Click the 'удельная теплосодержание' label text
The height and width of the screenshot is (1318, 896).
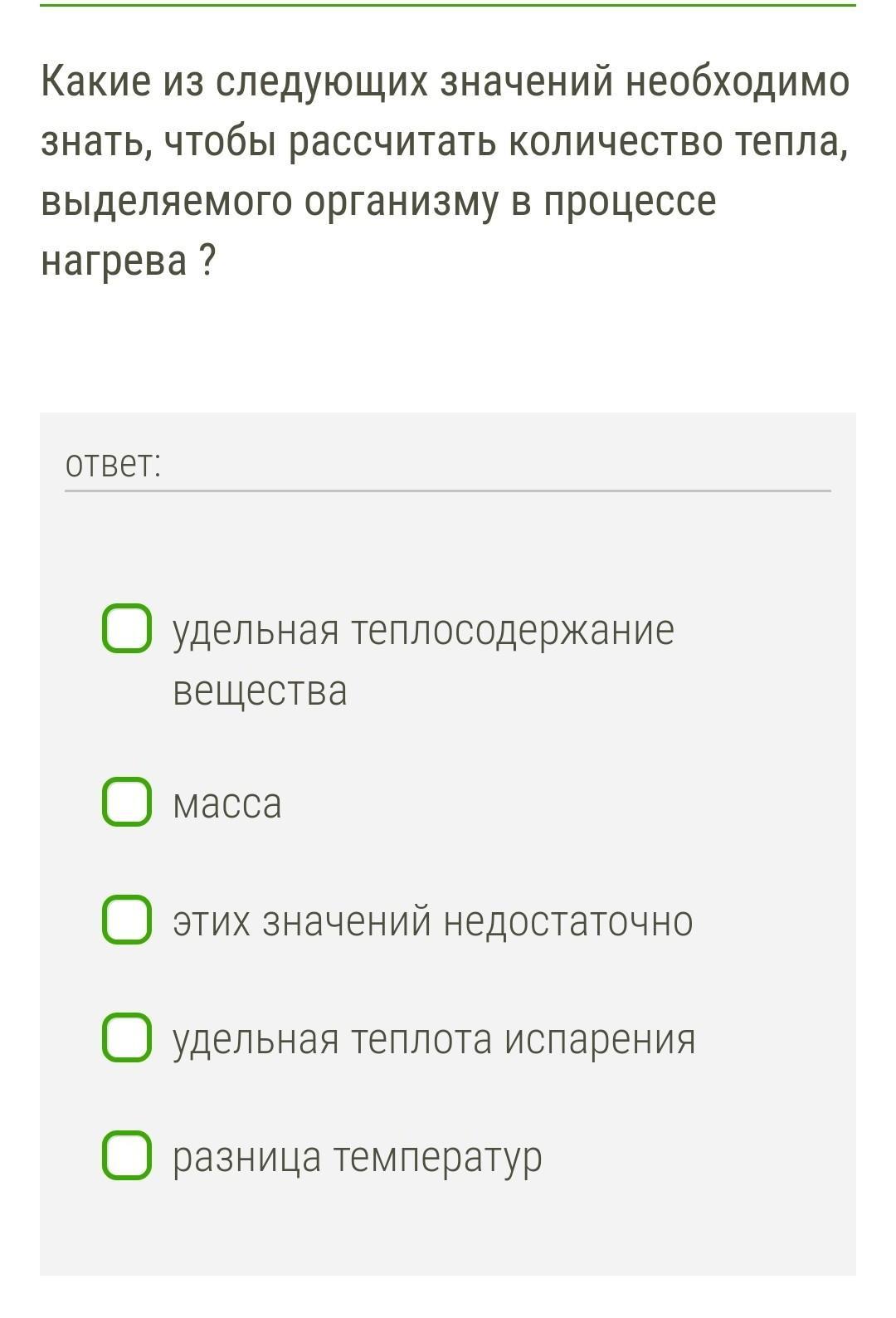pyautogui.click(x=423, y=630)
